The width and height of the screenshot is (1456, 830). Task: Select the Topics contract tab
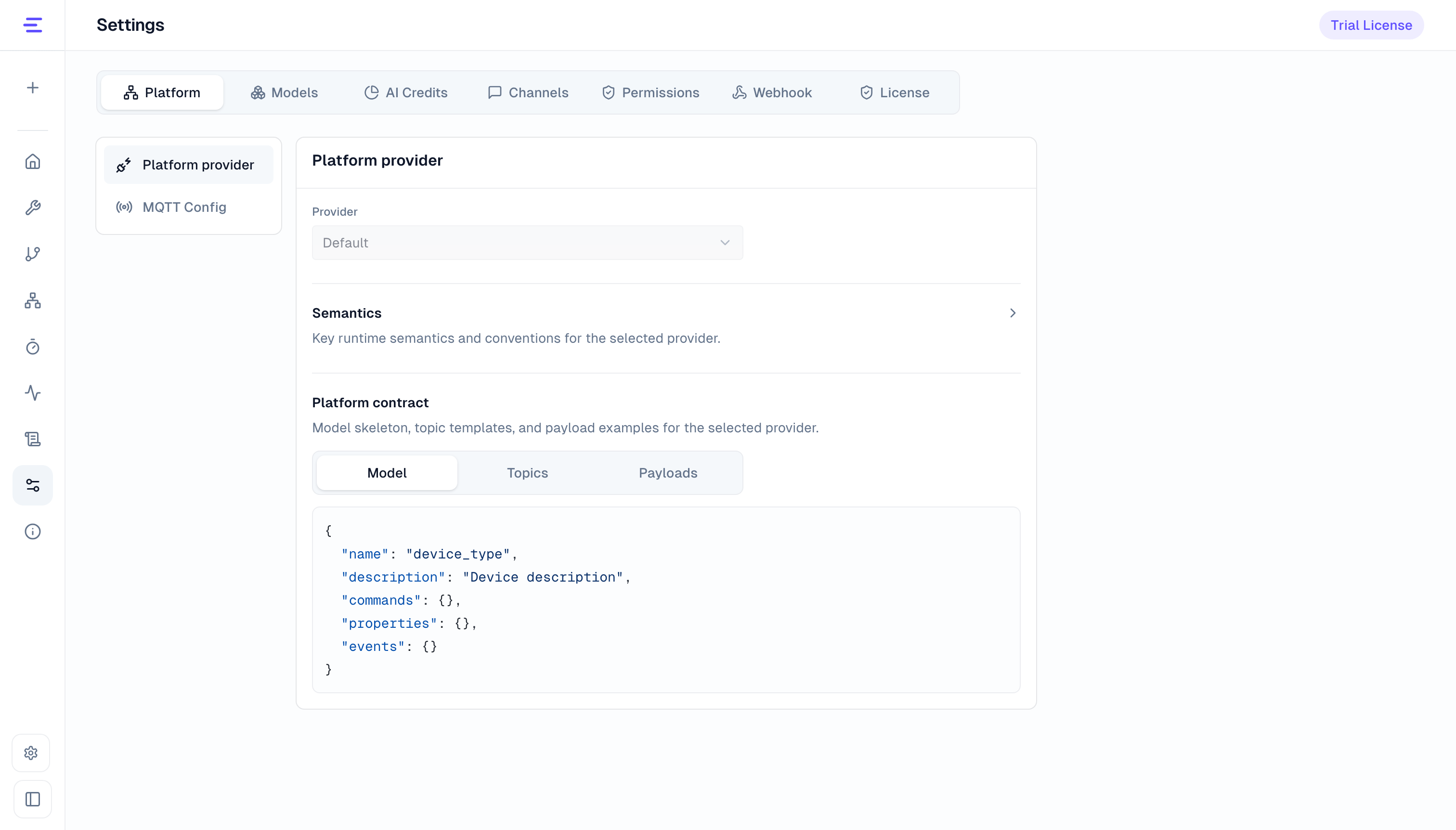[527, 473]
